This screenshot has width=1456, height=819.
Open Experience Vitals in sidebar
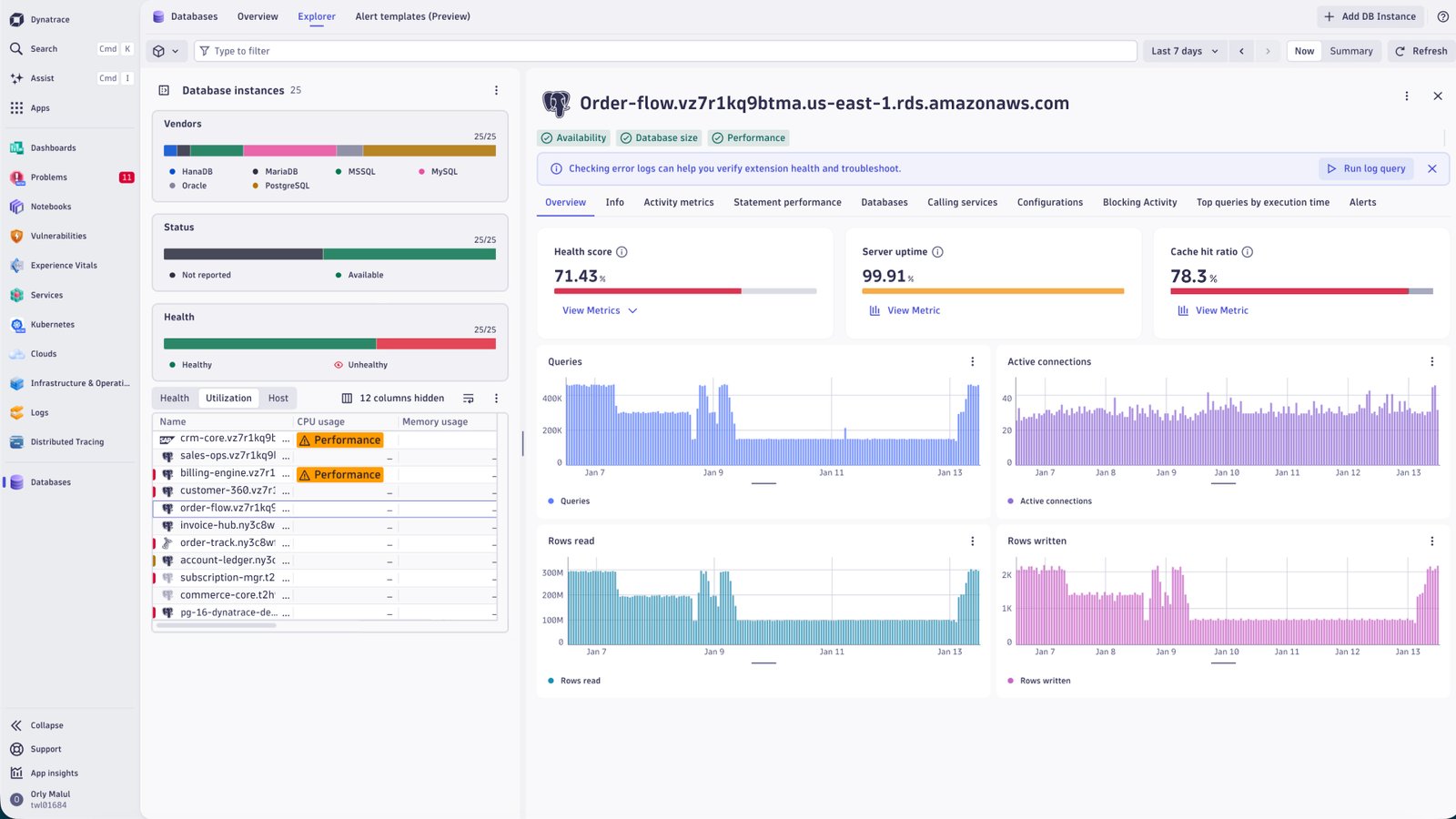click(x=64, y=266)
